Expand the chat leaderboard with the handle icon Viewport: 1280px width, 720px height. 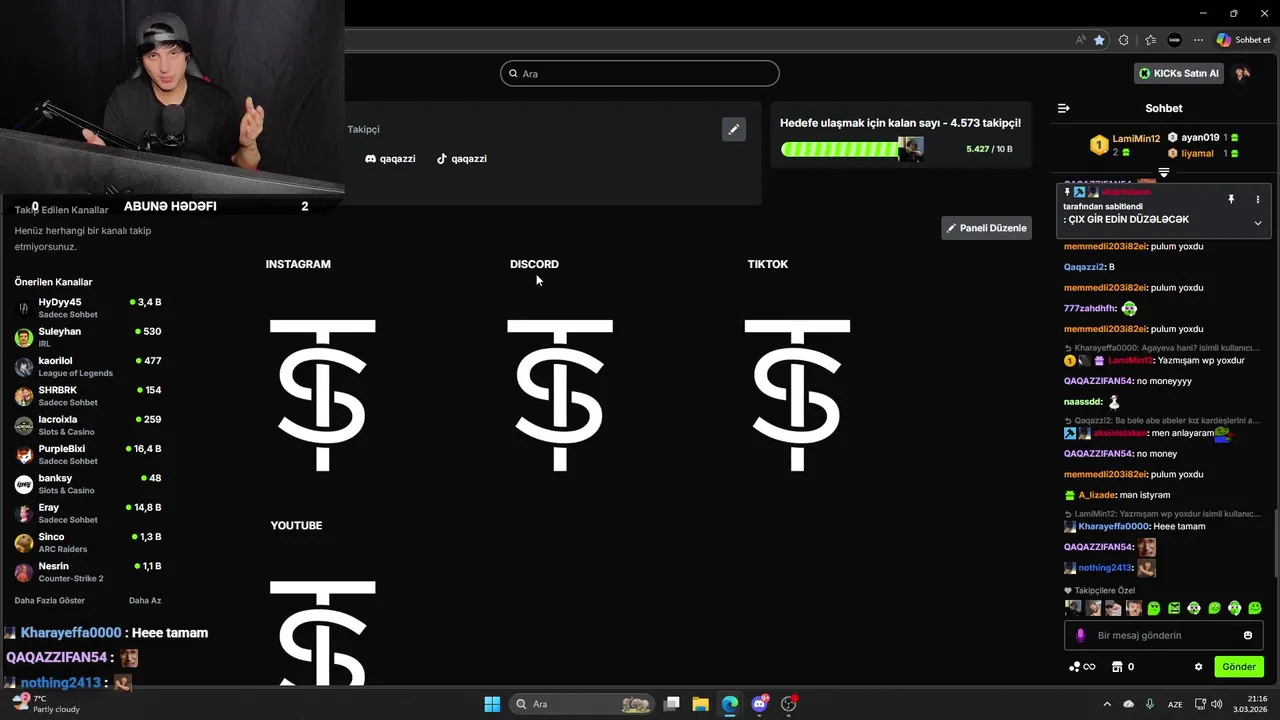point(1164,173)
